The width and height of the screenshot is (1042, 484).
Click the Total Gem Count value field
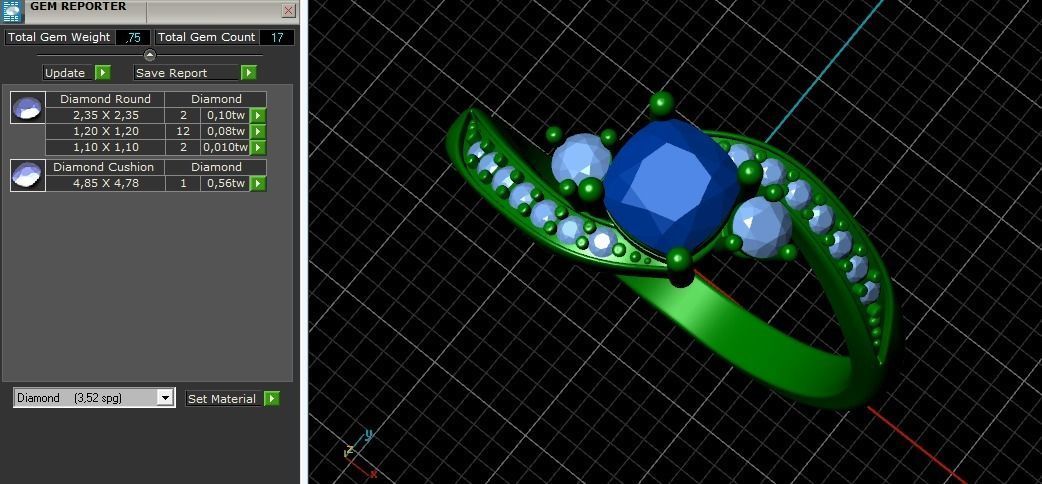(276, 37)
